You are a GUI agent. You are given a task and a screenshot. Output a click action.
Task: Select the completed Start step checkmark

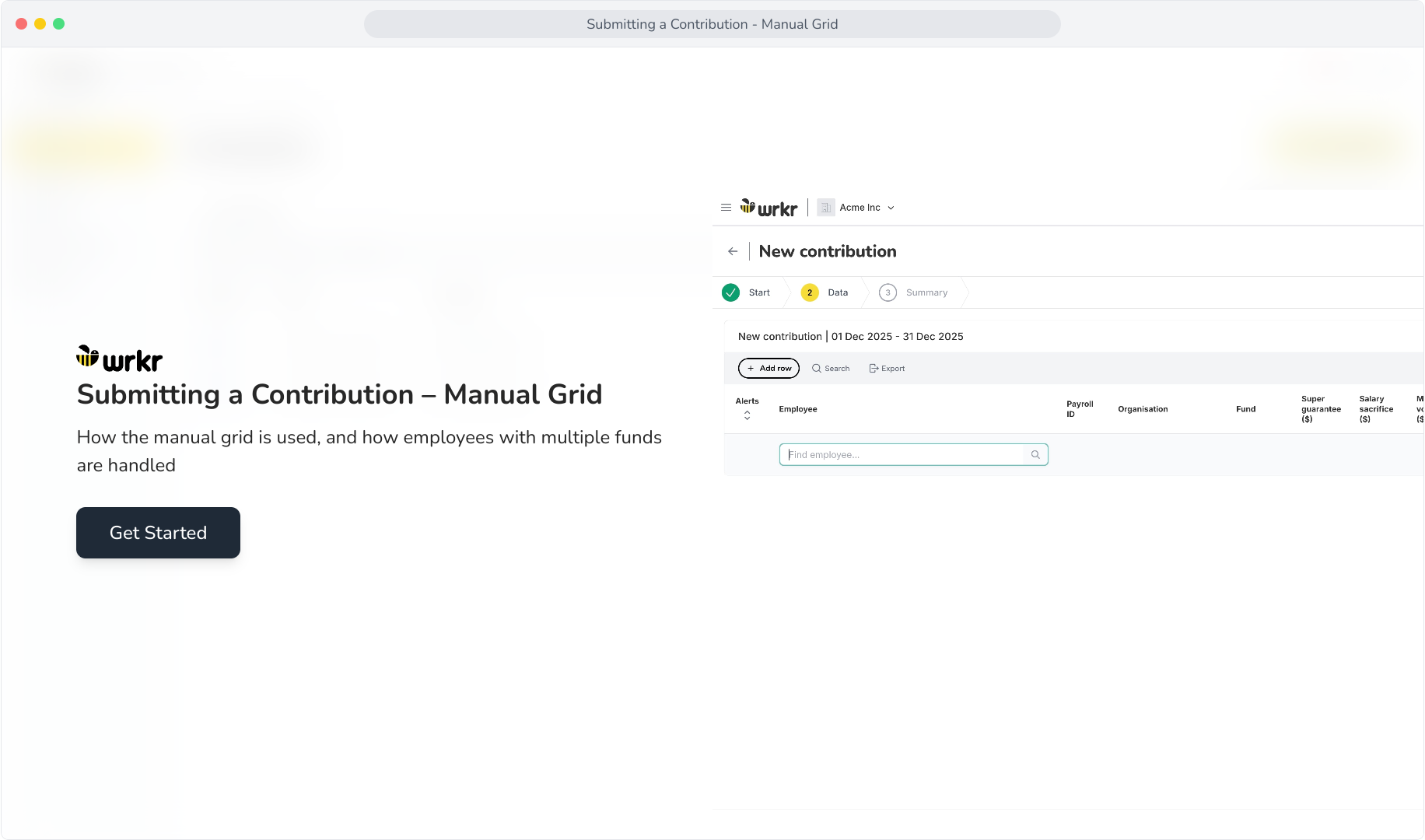point(730,292)
